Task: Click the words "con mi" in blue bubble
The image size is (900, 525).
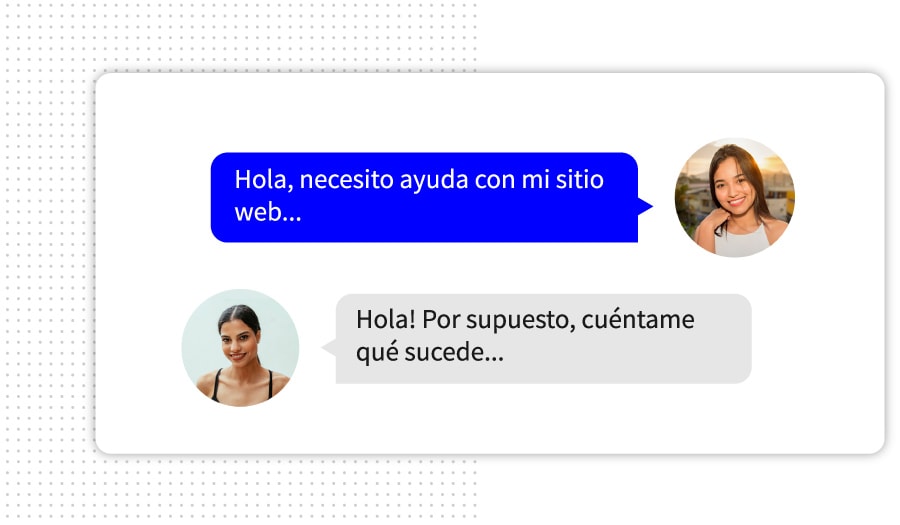Action: pos(512,180)
